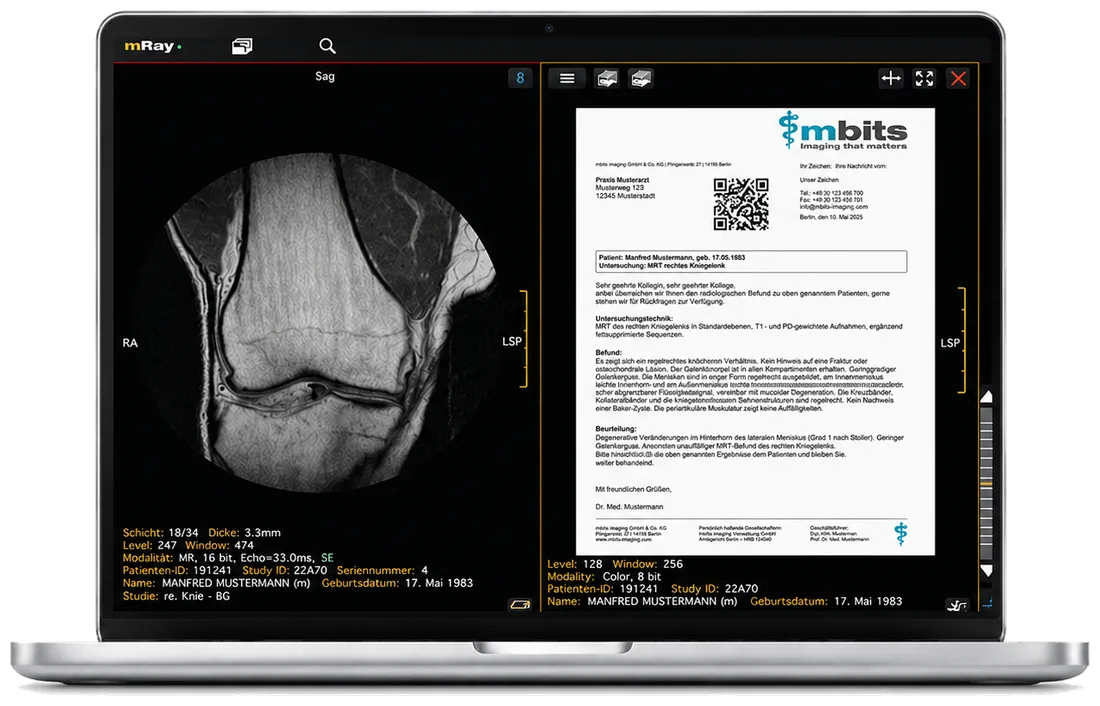Image resolution: width=1100 pixels, height=706 pixels.
Task: Click the second of the two scanner icons
Action: [640, 79]
